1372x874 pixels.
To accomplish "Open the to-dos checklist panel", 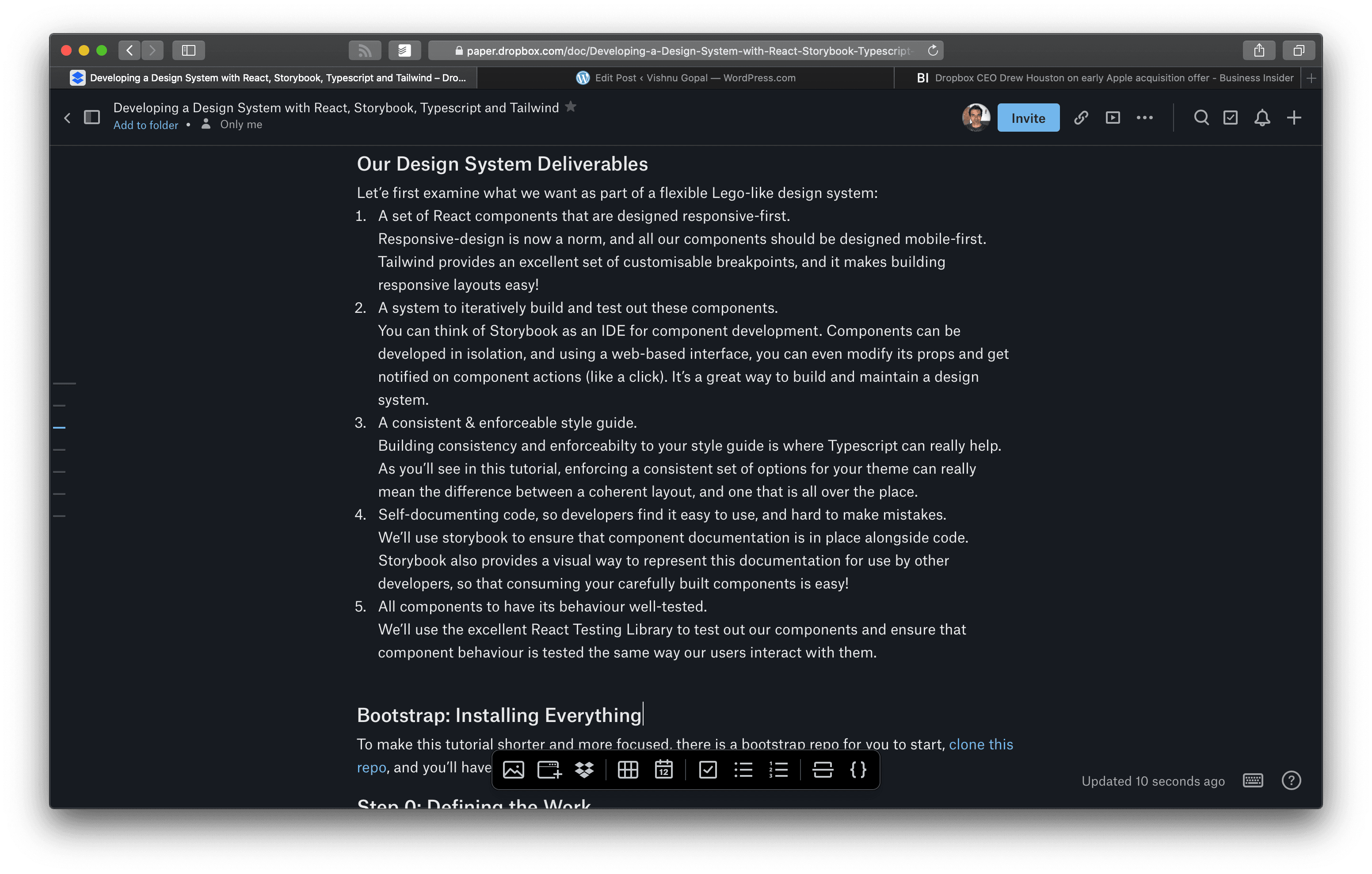I will 1230,118.
